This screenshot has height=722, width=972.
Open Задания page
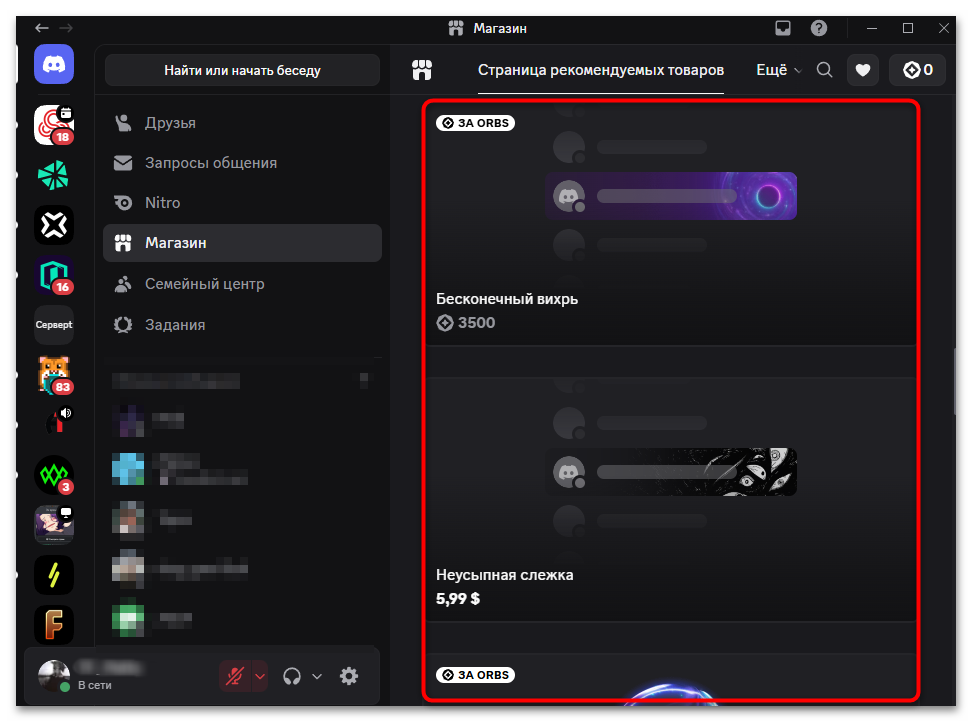242,325
